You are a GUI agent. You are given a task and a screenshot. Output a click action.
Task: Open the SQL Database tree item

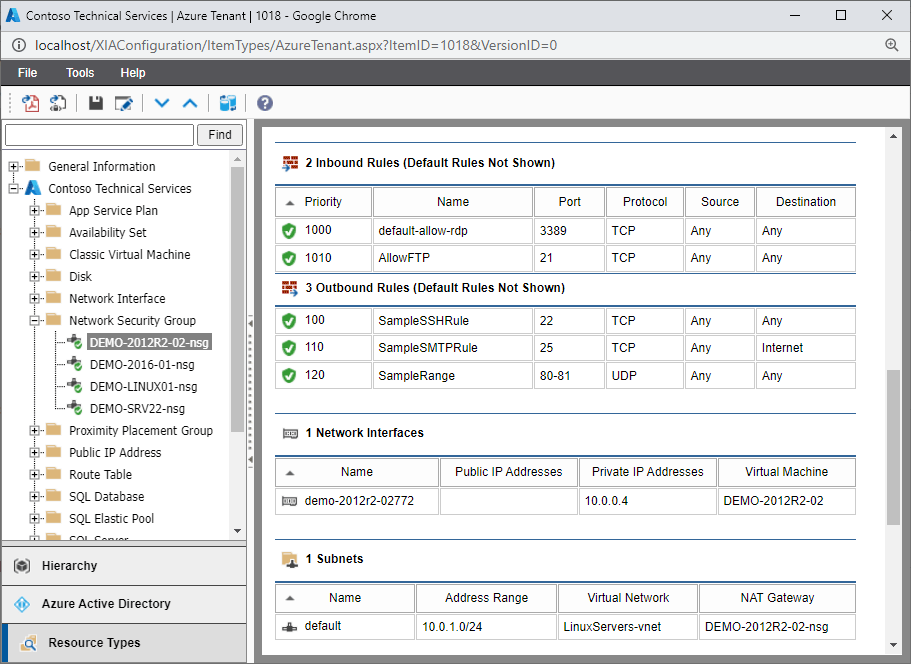[x=106, y=497]
